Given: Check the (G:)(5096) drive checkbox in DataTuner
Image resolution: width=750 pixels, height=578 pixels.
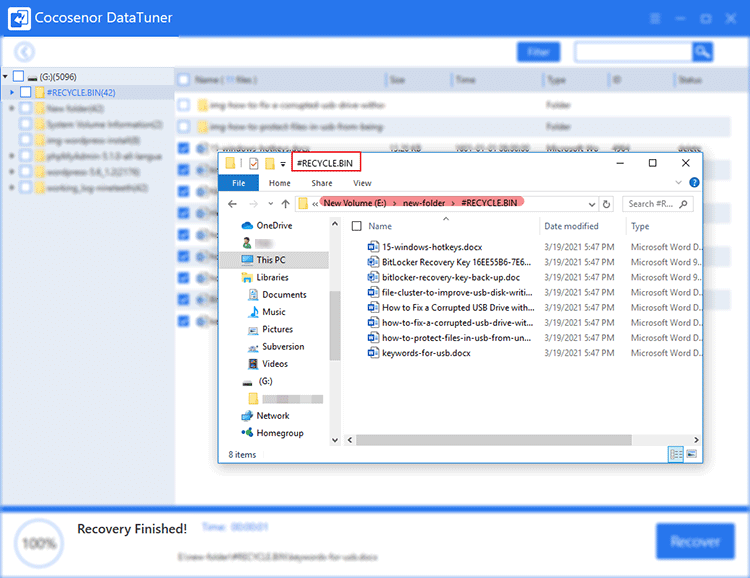Looking at the screenshot, I should click(x=19, y=76).
